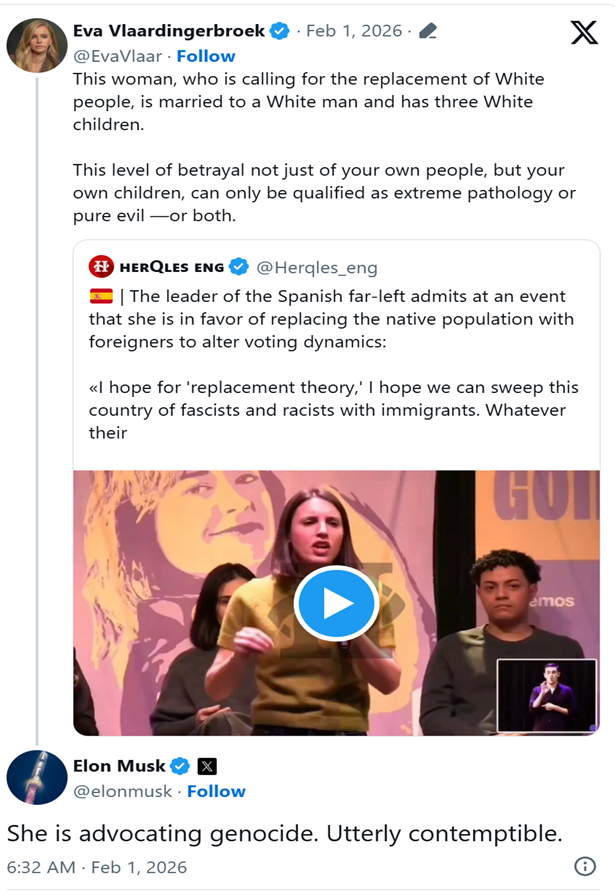Click the 6:32 AM · Feb 1, 2026 timestamp

pyautogui.click(x=97, y=867)
